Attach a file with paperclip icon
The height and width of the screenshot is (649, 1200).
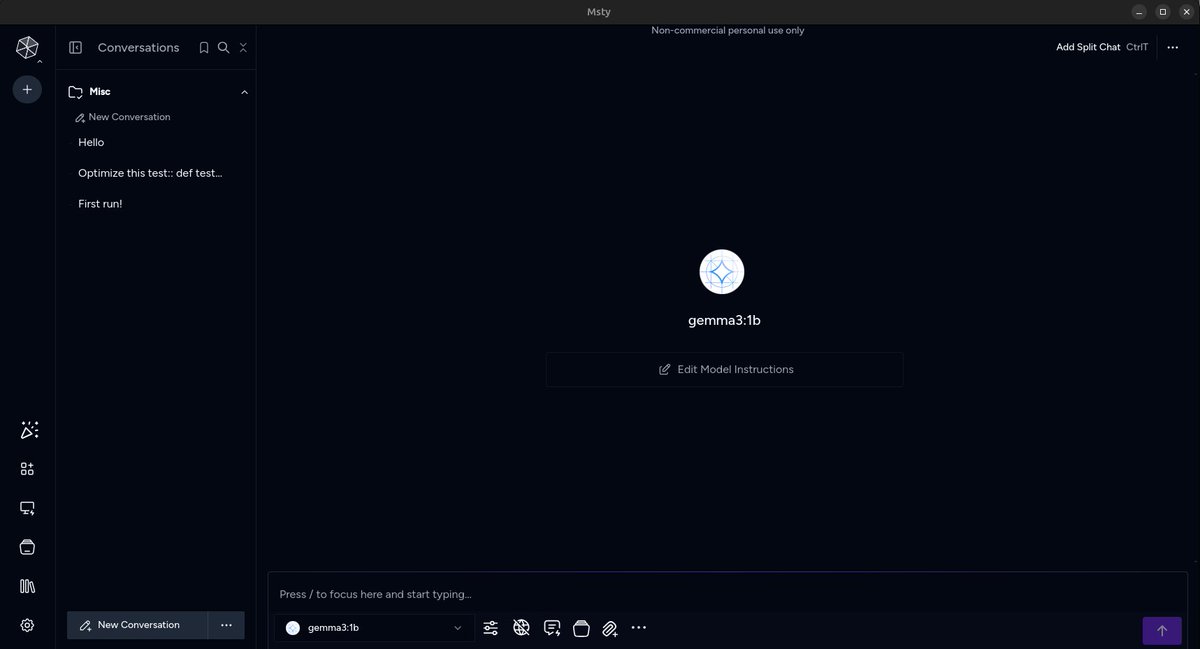coord(610,628)
